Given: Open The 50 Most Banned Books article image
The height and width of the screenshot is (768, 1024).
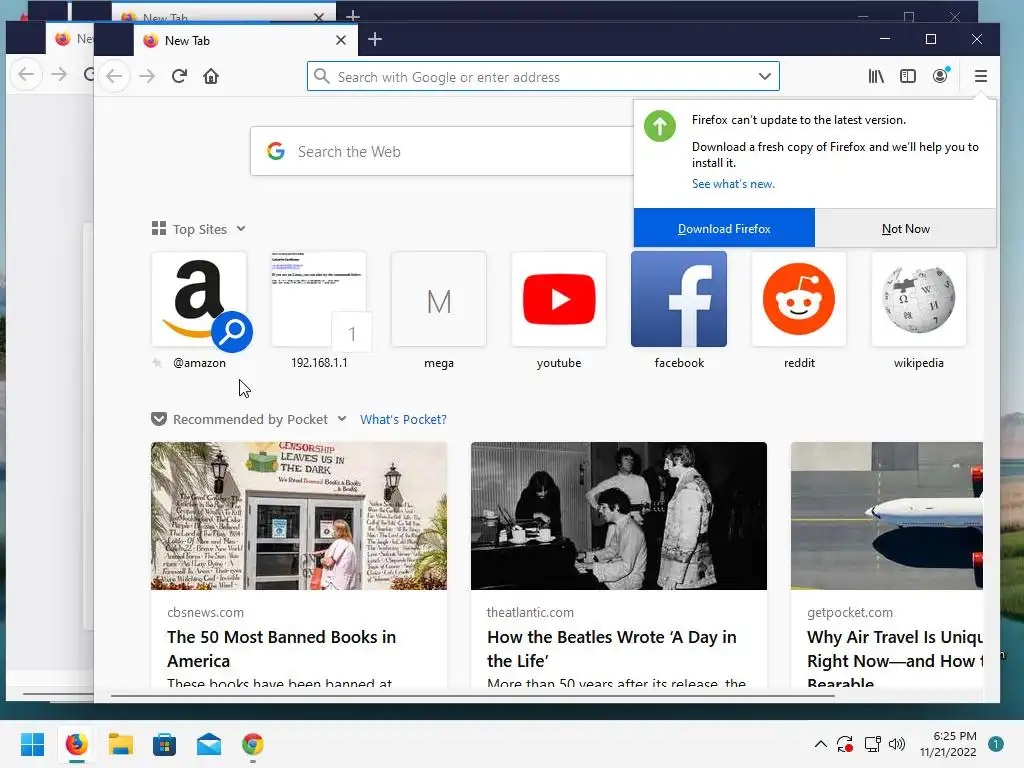Looking at the screenshot, I should click(x=299, y=516).
